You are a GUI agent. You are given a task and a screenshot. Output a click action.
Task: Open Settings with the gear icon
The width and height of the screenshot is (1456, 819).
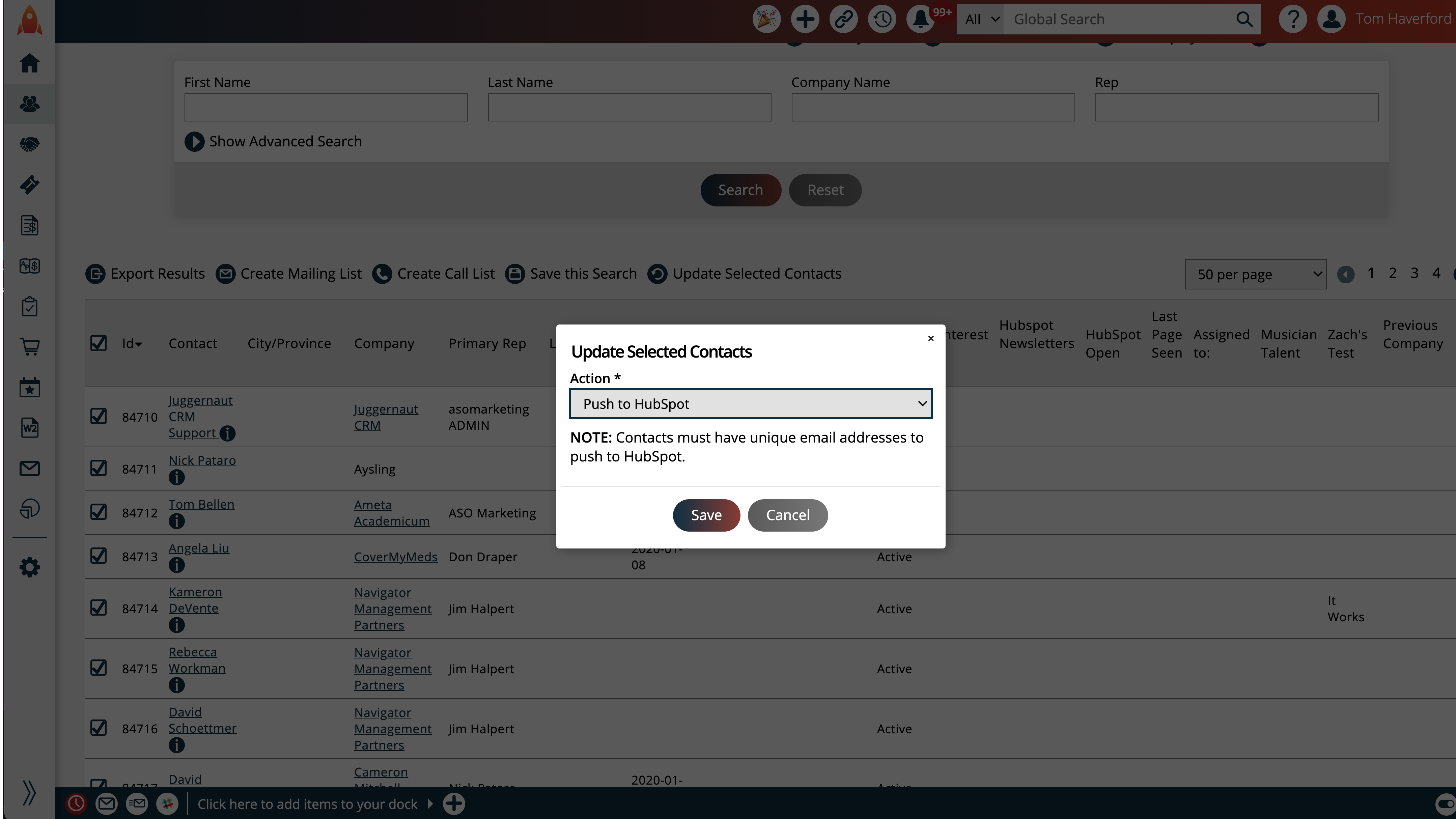click(29, 567)
